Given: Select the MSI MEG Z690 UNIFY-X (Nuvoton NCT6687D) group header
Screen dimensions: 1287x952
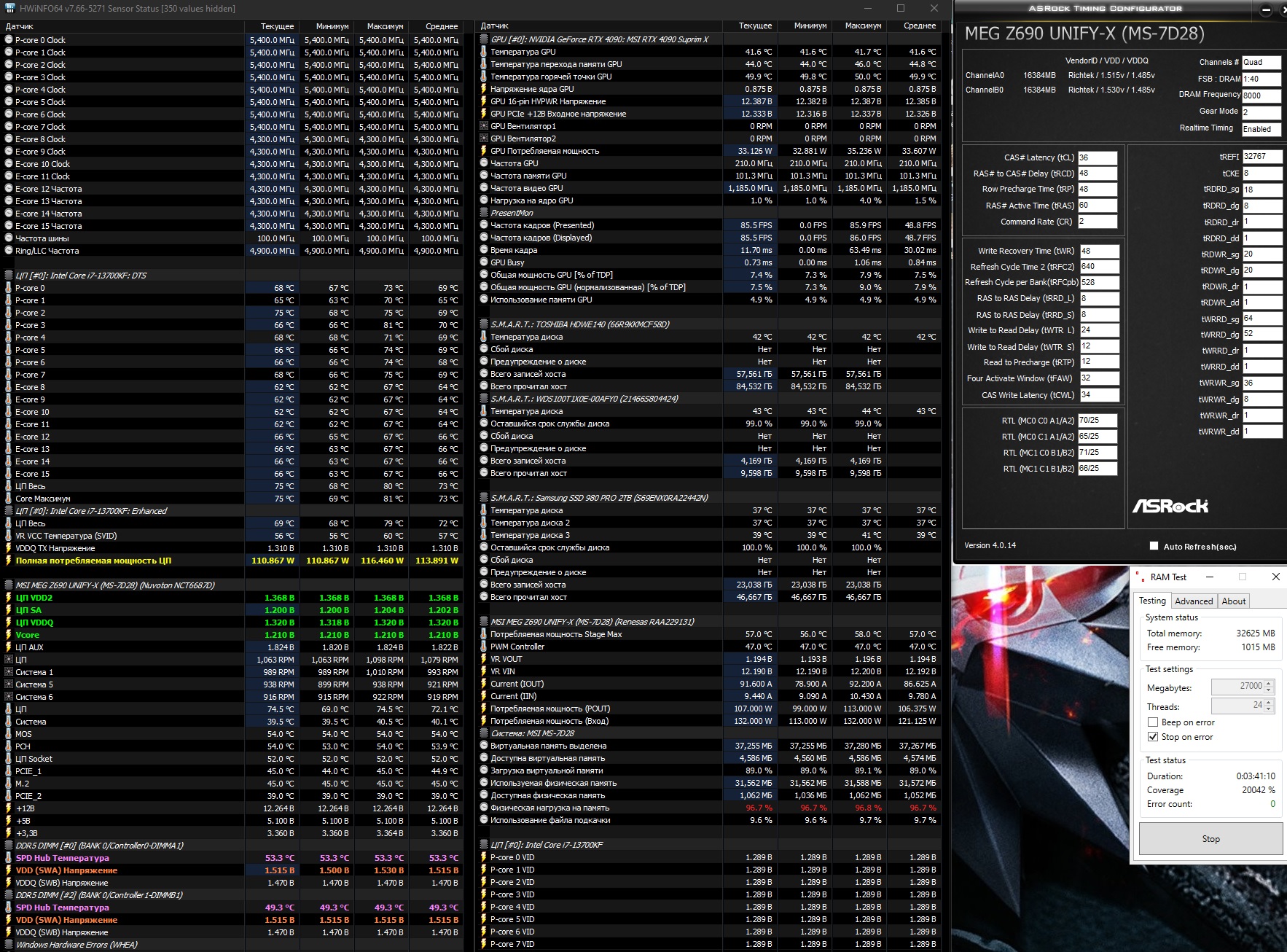Looking at the screenshot, I should pyautogui.click(x=115, y=585).
